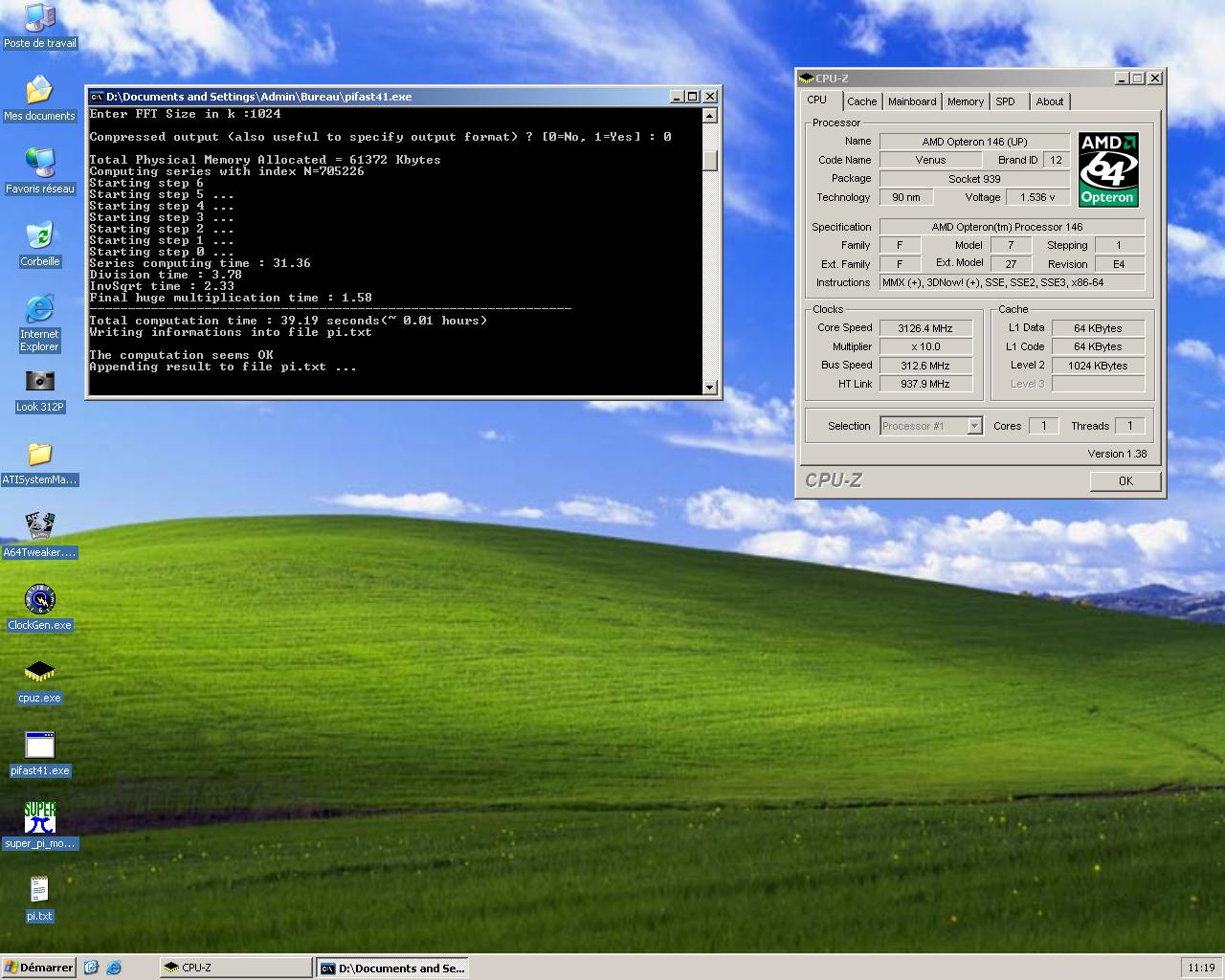Click the taskbar clock showing 11:19
The width and height of the screenshot is (1225, 980).
tap(1201, 968)
